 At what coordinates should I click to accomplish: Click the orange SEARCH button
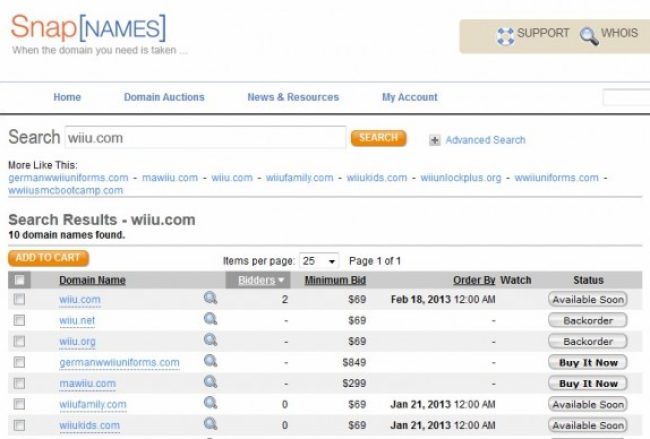tap(378, 138)
